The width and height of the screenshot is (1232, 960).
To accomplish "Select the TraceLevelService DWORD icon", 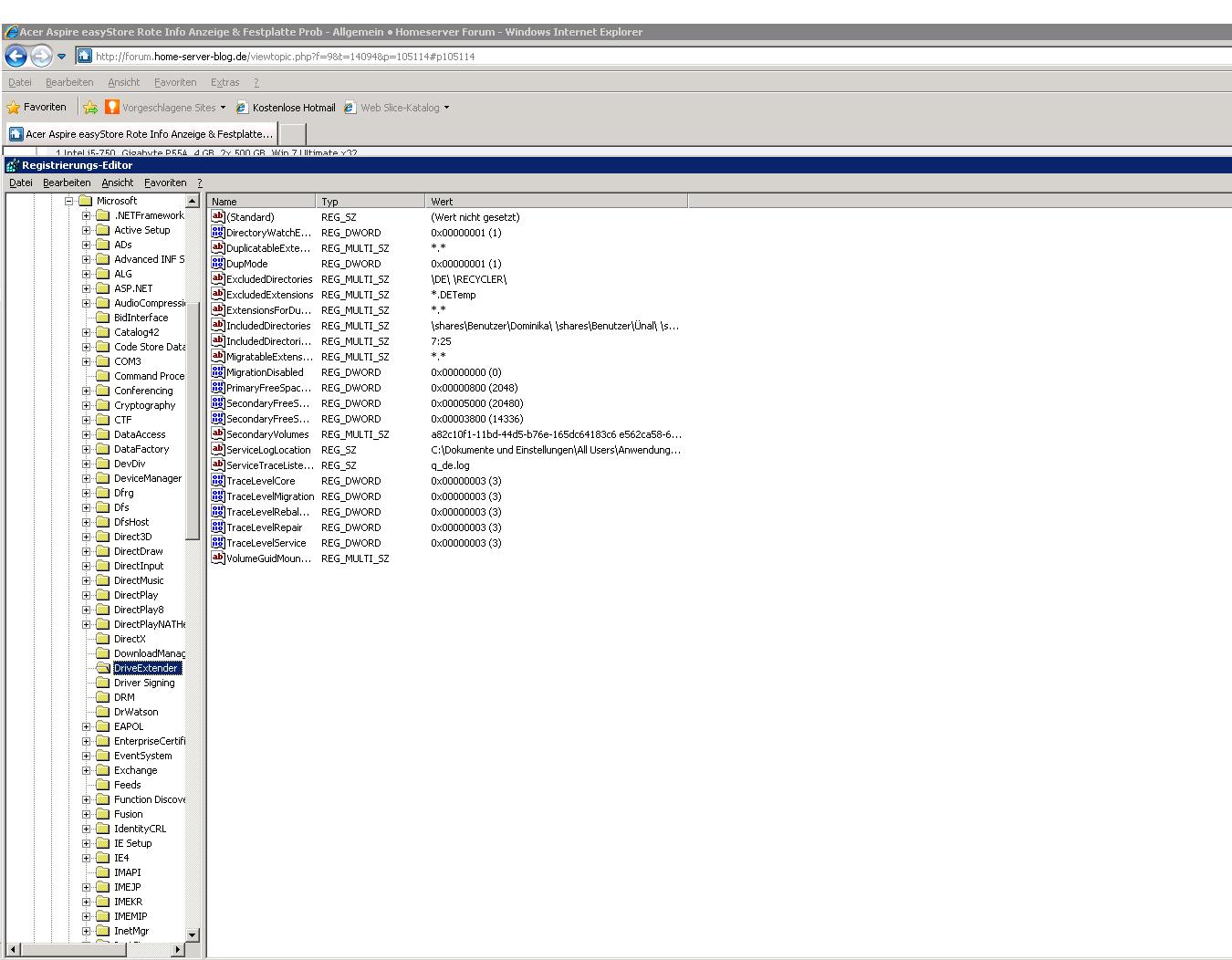I will point(217,543).
